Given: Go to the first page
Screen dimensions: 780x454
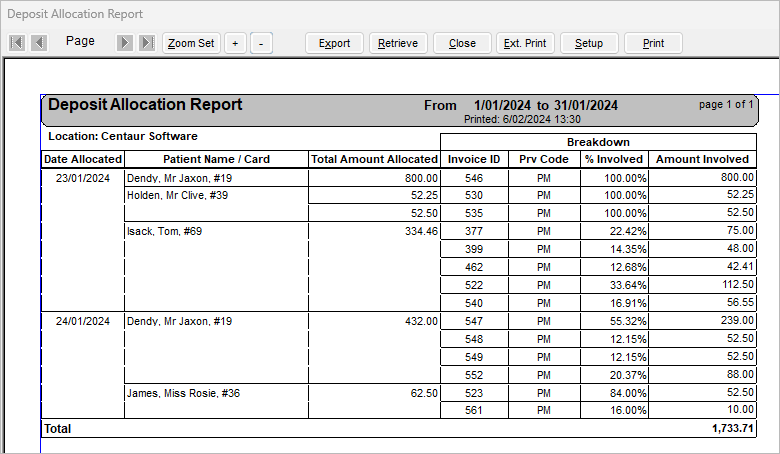Looking at the screenshot, I should click(17, 43).
